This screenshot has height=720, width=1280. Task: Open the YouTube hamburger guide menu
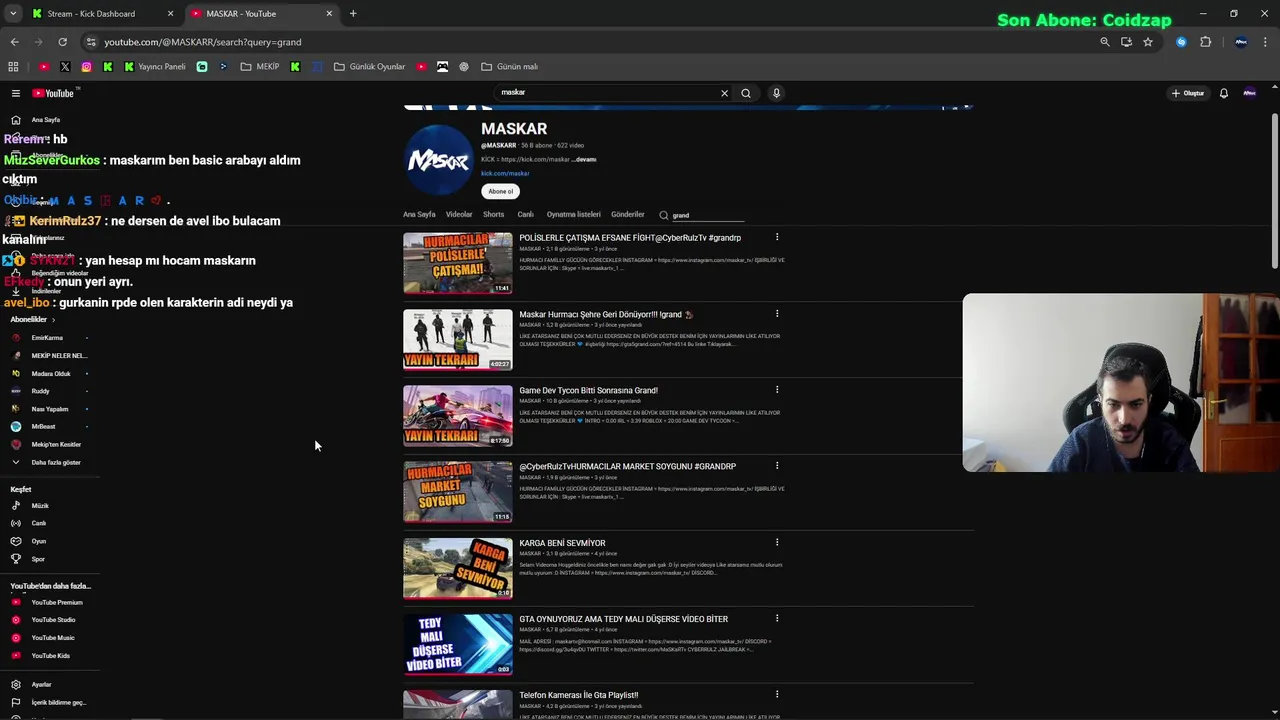coord(16,93)
